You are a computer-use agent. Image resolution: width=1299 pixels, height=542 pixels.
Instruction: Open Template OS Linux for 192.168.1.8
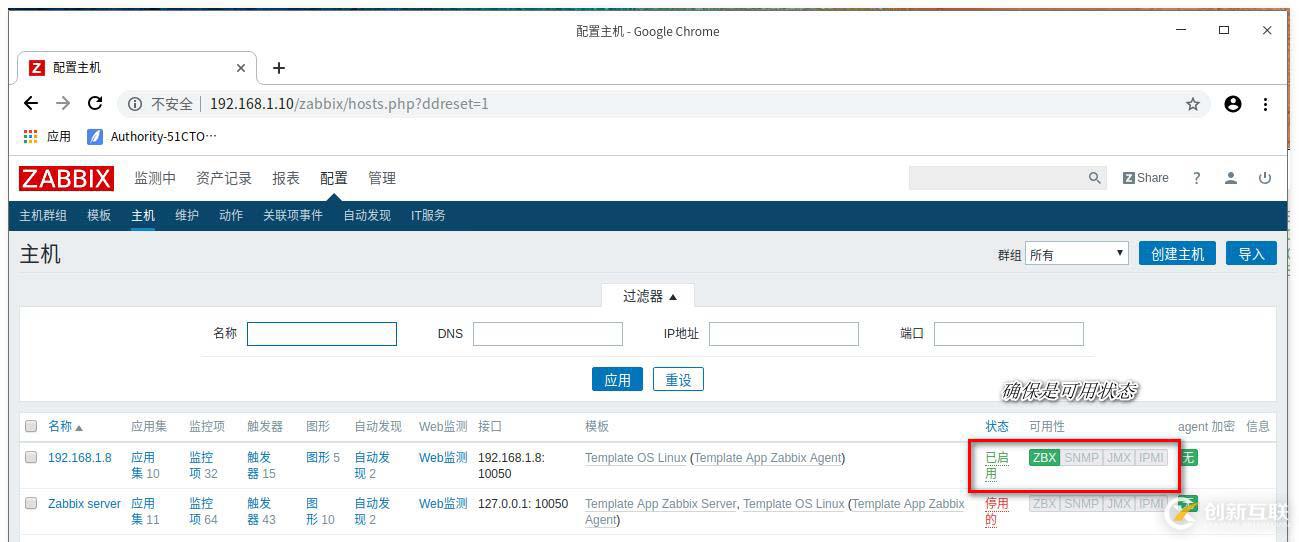(636, 458)
